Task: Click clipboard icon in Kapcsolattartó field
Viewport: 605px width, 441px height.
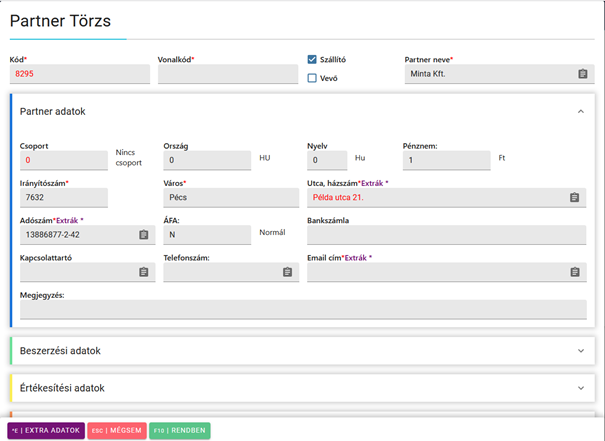Action: (144, 272)
